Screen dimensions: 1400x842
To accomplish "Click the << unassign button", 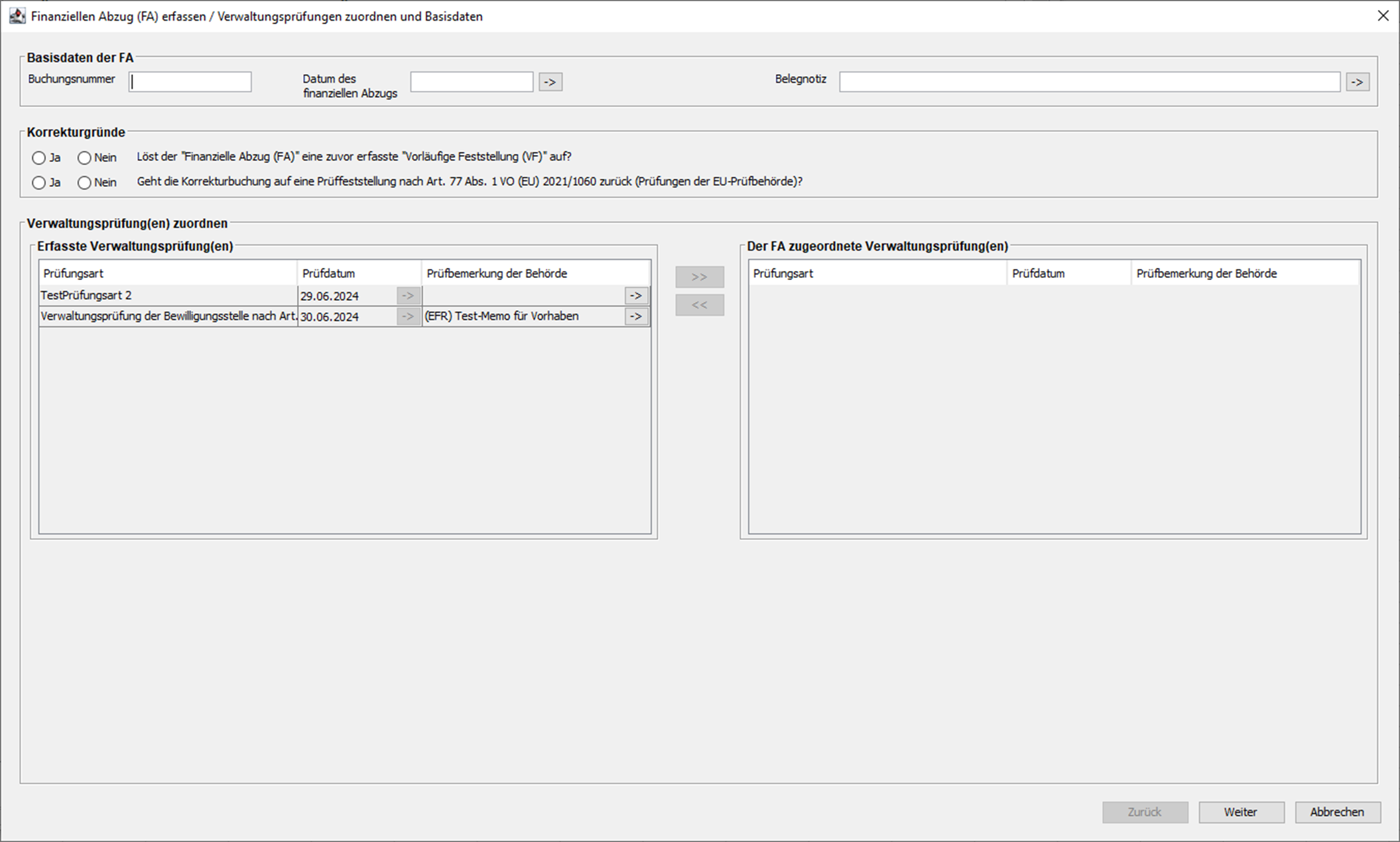I will coord(699,305).
